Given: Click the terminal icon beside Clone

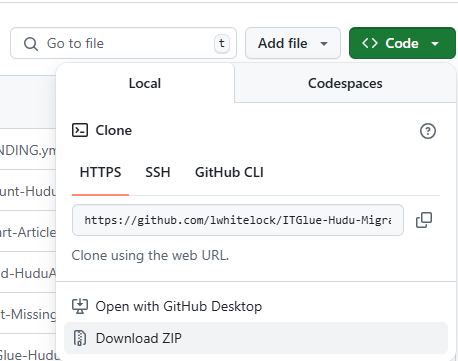Looking at the screenshot, I should pos(80,130).
